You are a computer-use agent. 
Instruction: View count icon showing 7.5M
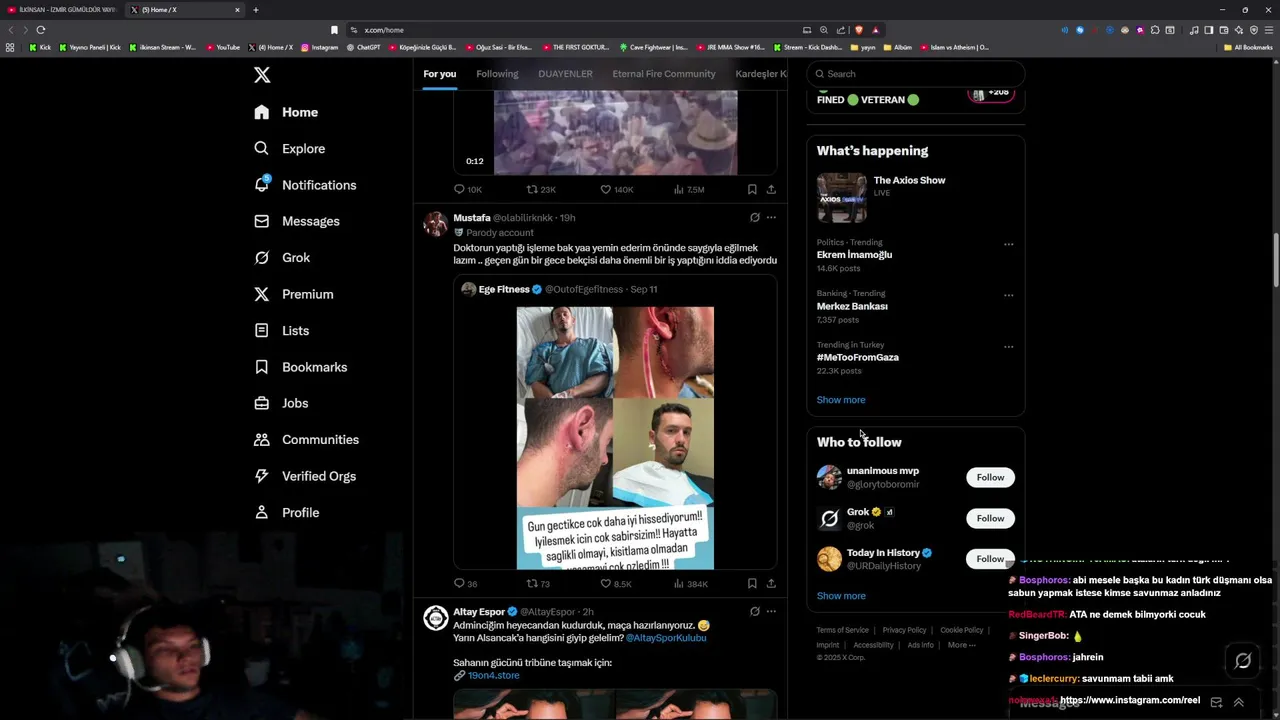(x=679, y=189)
